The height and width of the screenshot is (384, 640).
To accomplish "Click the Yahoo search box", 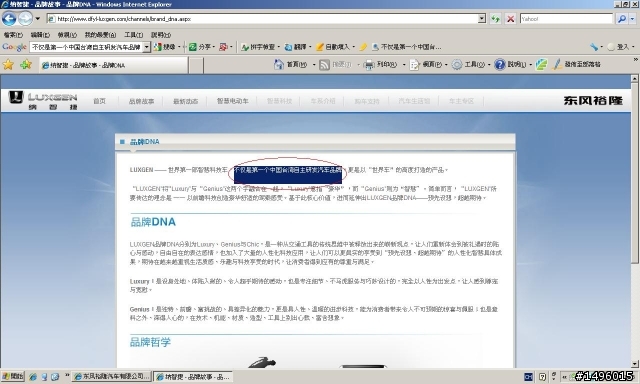I will click(x=567, y=19).
